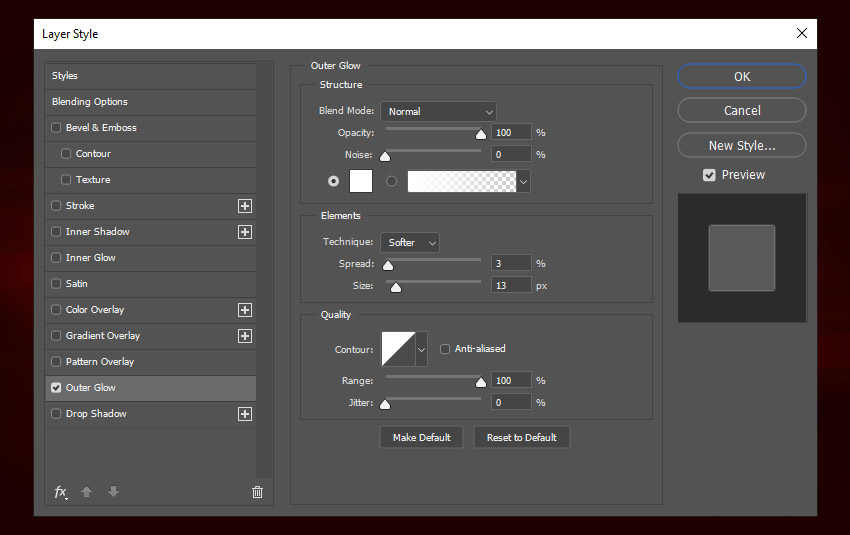The height and width of the screenshot is (535, 850).
Task: Add a Gradient Overlay with its plus icon
Action: coord(245,336)
